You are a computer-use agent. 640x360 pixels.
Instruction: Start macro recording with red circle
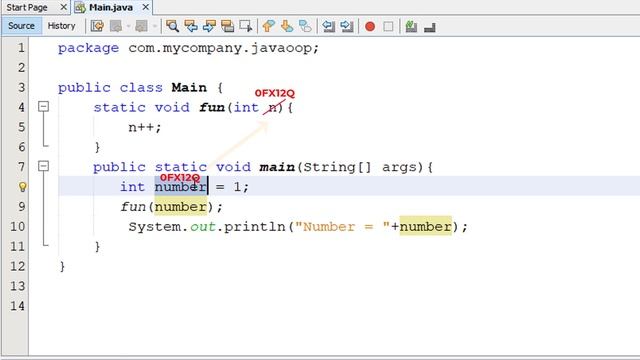click(370, 27)
